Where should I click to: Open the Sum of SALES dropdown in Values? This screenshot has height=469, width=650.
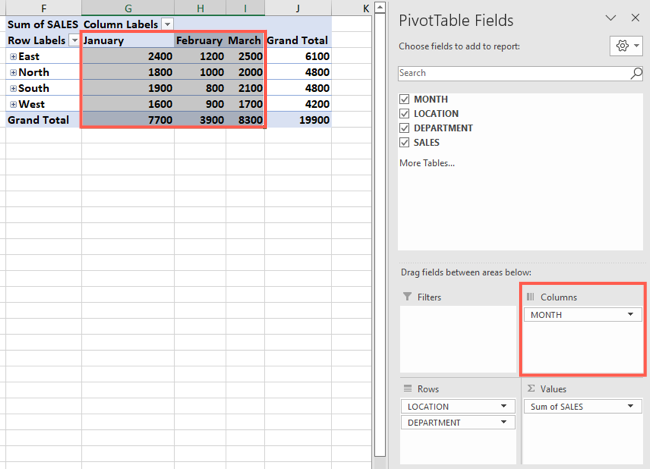tap(630, 406)
